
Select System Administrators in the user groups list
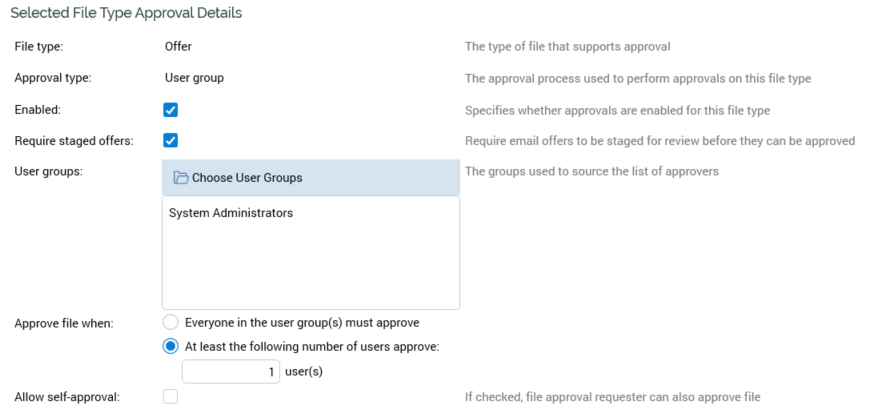pyautogui.click(x=231, y=213)
